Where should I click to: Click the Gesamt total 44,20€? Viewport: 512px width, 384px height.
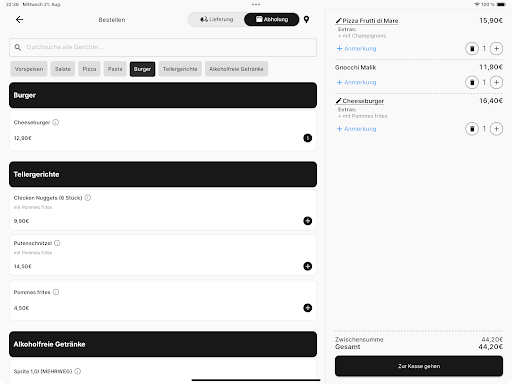pyautogui.click(x=491, y=347)
